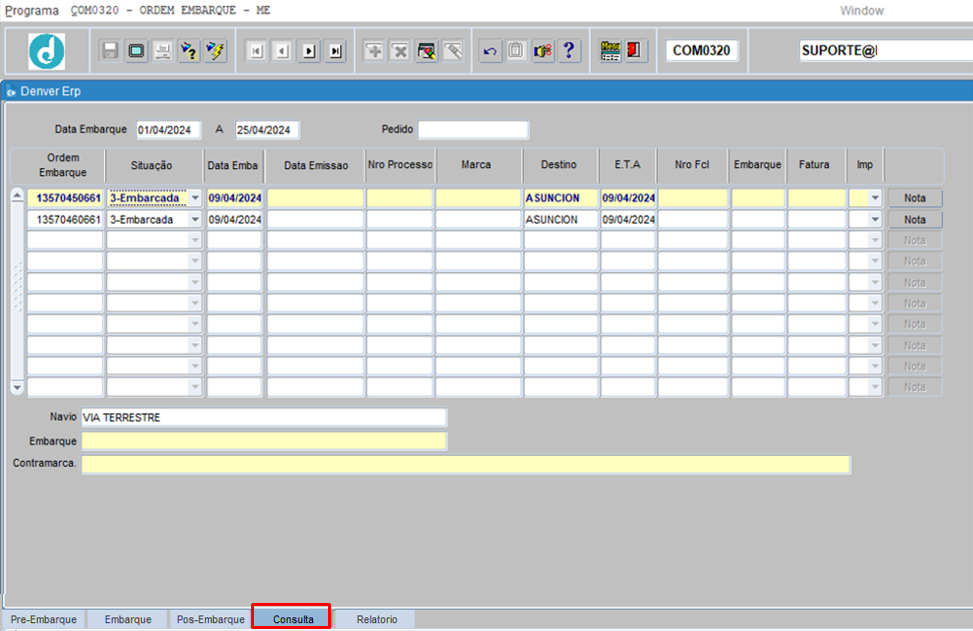Click the SUPORTE@ user field
The height and width of the screenshot is (631, 973).
click(886, 51)
